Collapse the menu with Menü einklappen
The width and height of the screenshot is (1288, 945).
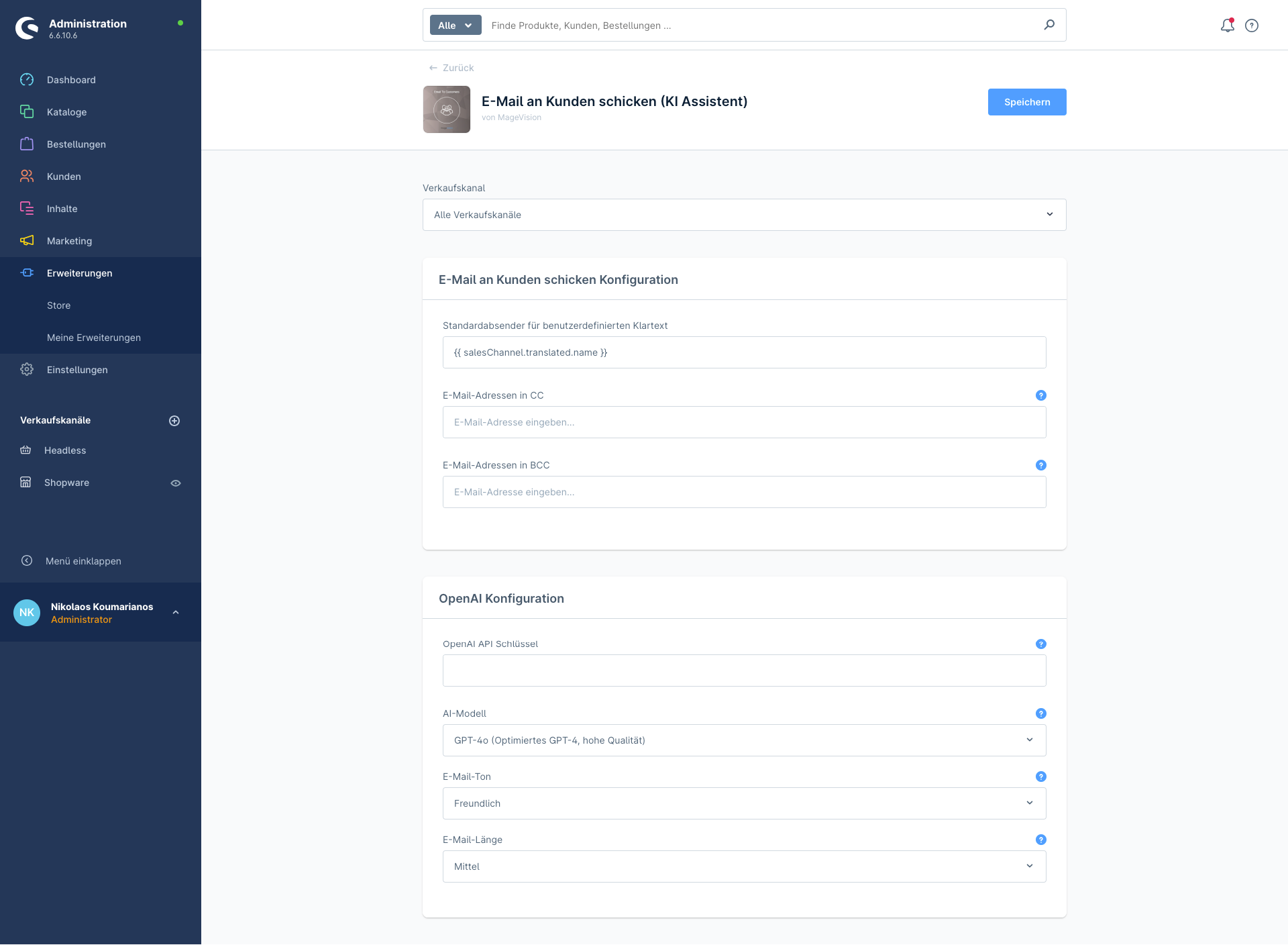click(83, 561)
